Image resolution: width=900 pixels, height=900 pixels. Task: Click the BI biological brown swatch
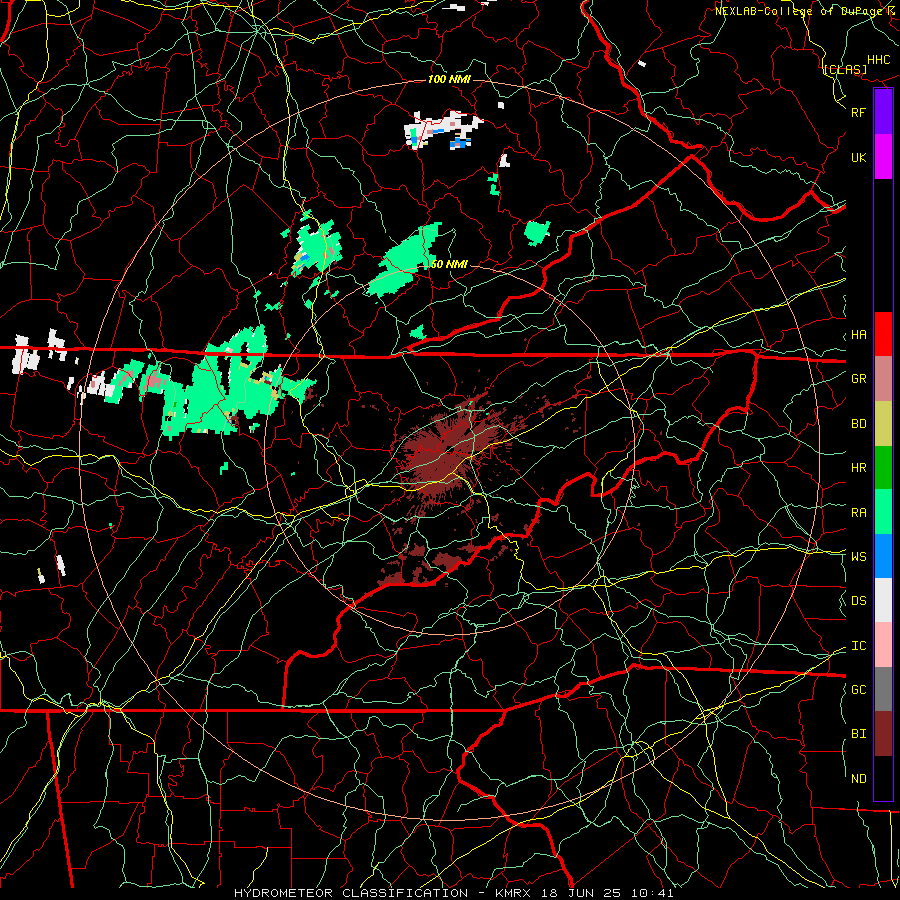(883, 734)
